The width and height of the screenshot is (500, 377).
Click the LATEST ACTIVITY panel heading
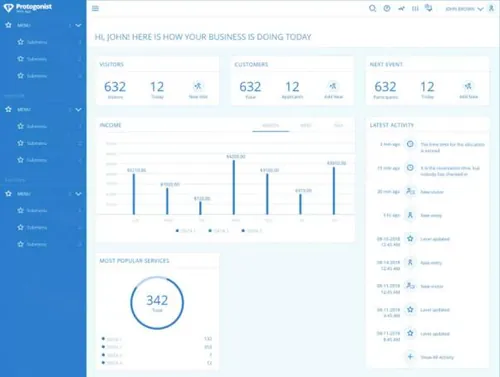click(x=392, y=125)
